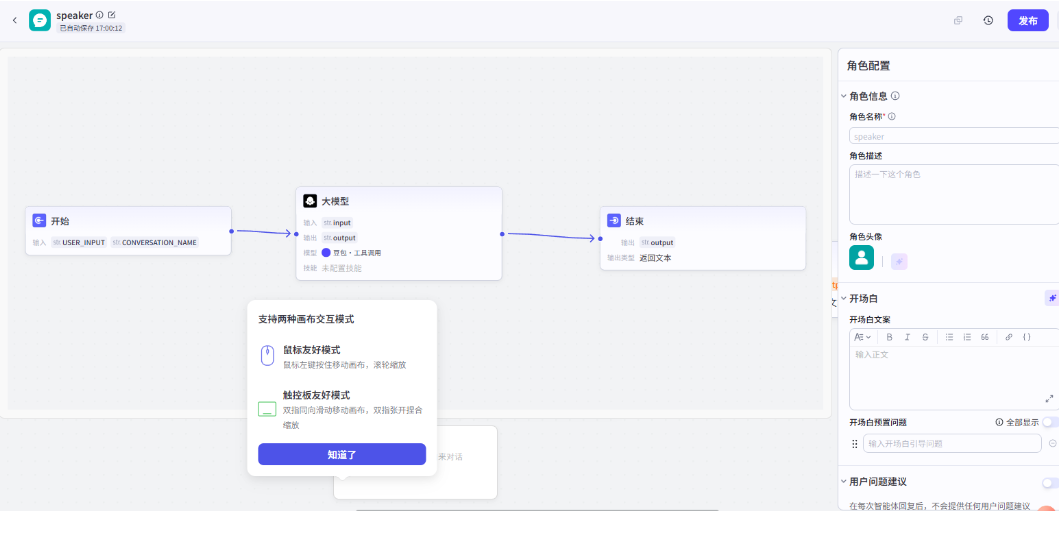Toggle the 全部显示 switch

(x=1050, y=422)
